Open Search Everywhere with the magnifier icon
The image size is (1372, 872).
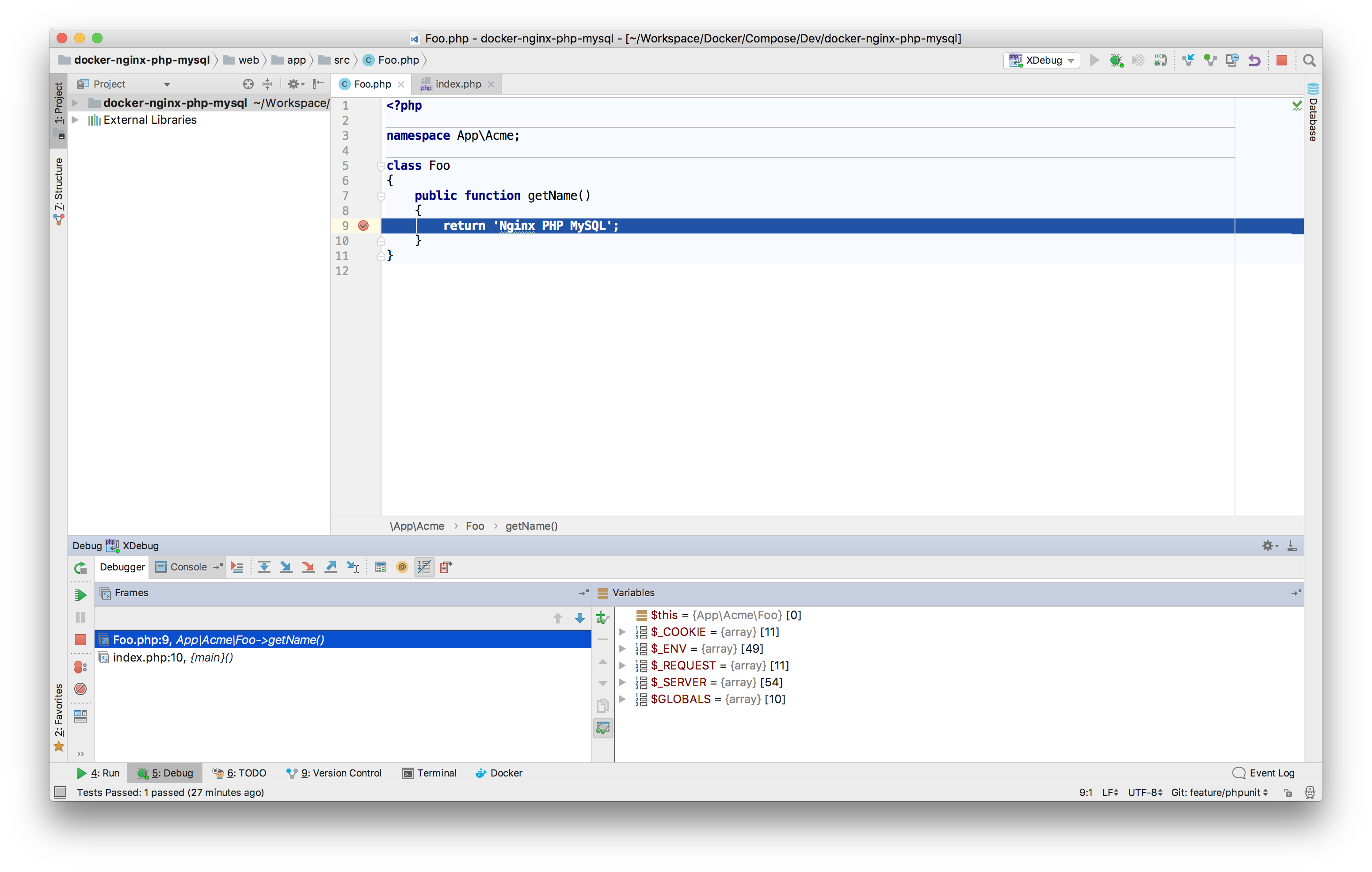pos(1308,61)
